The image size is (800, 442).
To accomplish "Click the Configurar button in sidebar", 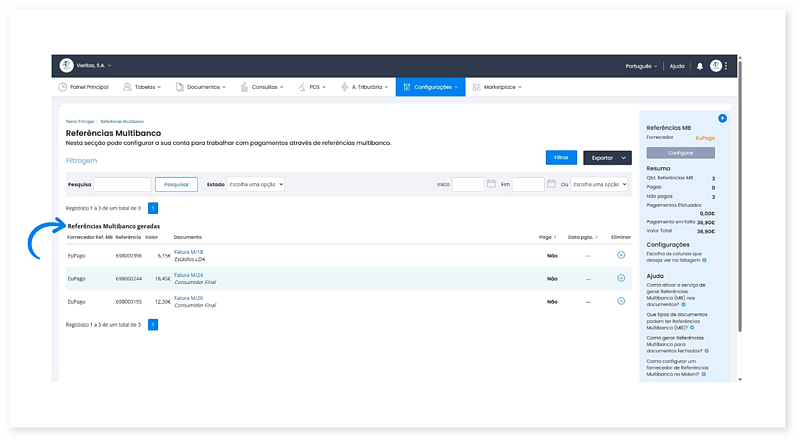I will coord(680,153).
